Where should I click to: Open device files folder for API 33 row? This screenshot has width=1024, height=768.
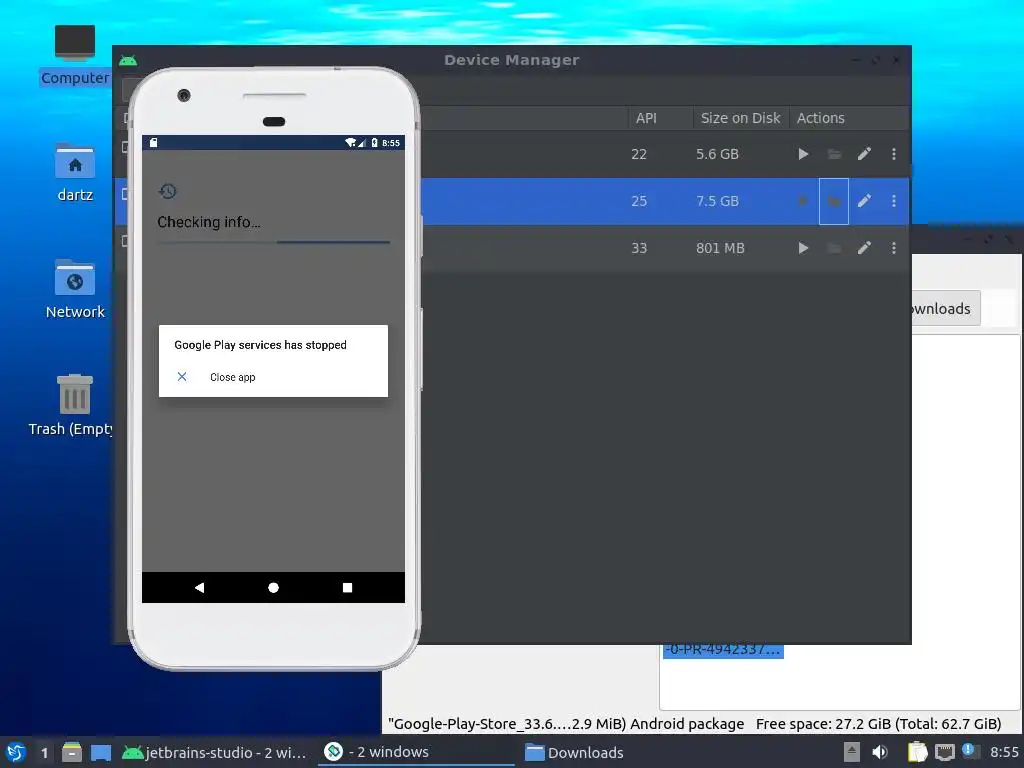(834, 248)
